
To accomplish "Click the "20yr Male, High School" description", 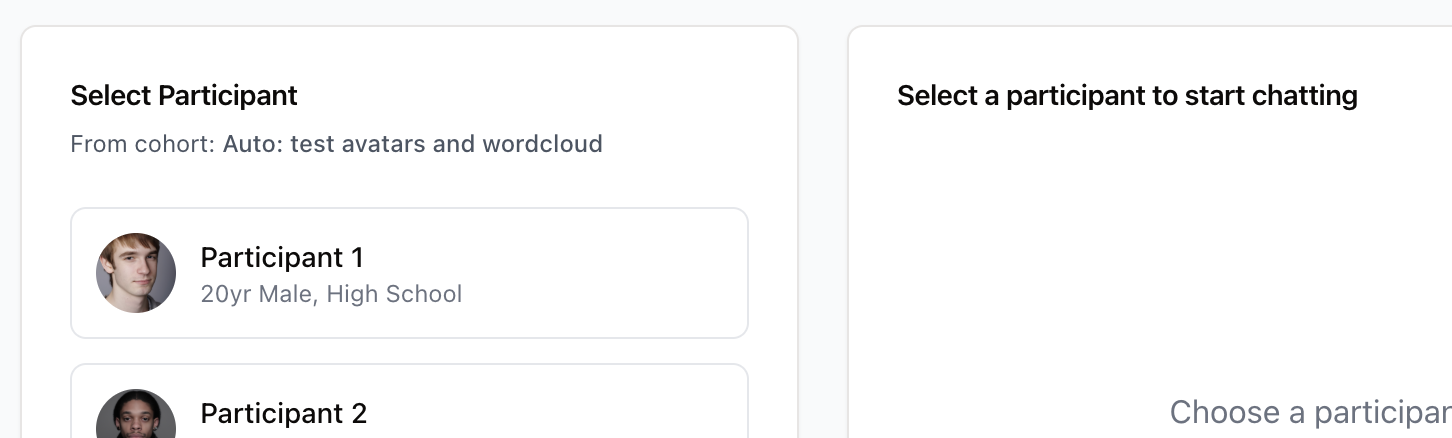I will [331, 294].
